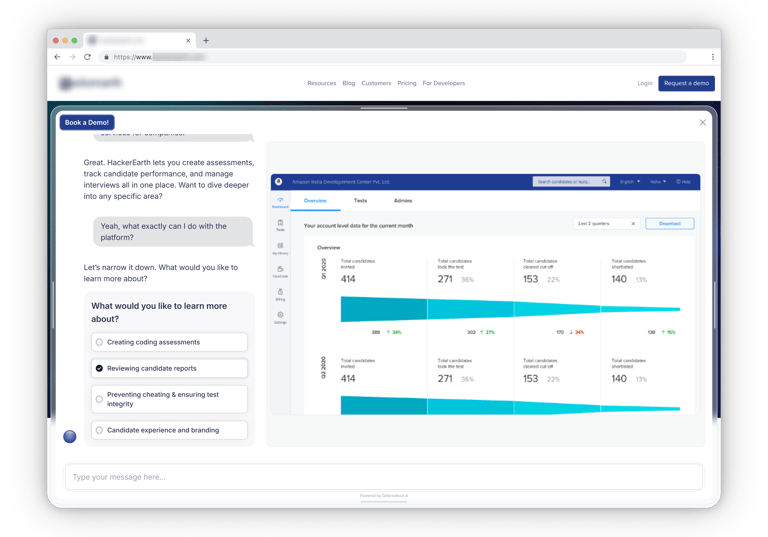Image resolution: width=768 pixels, height=537 pixels.
Task: Focus the Type your message here field
Action: pos(384,477)
